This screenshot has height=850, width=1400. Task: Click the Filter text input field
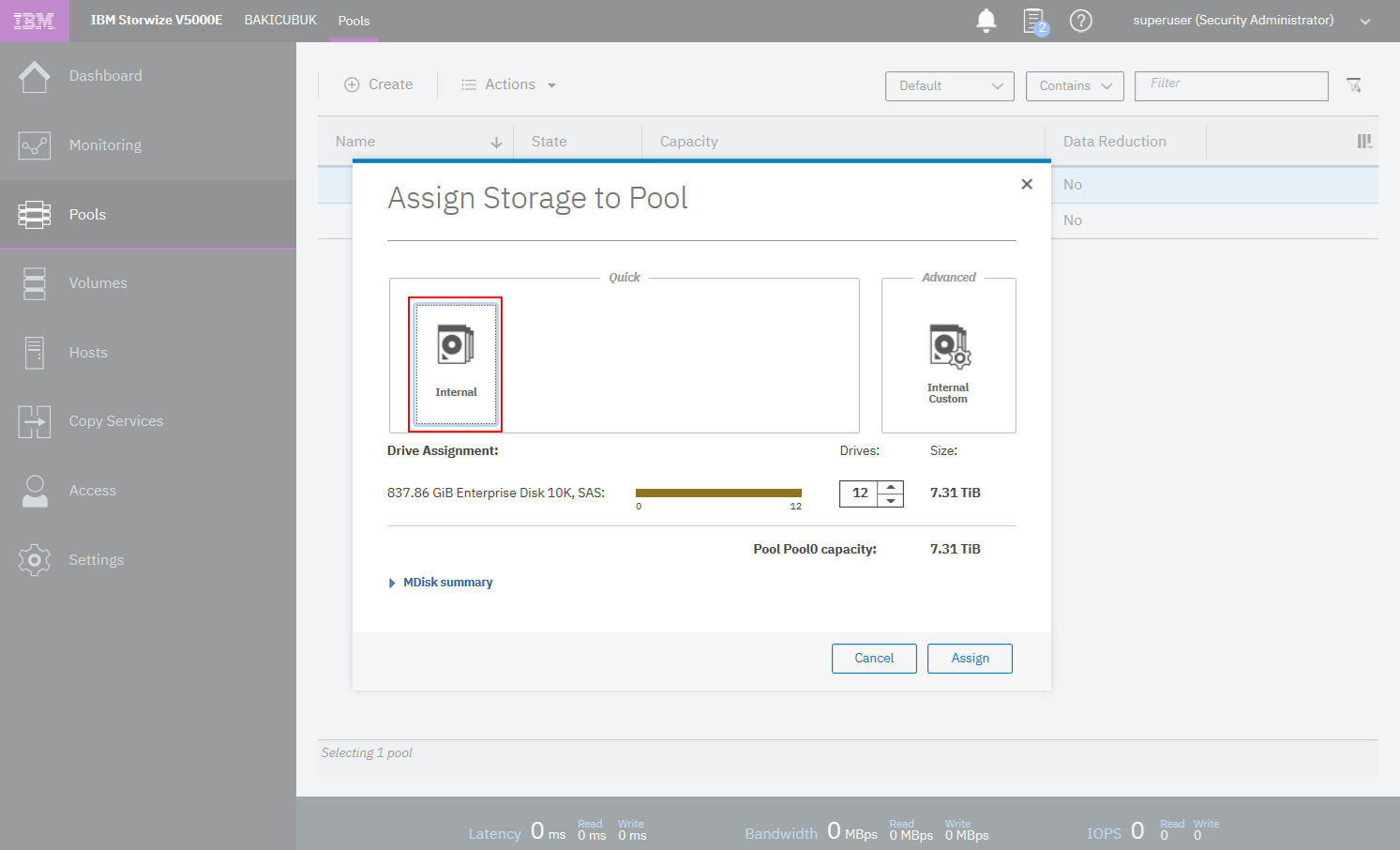click(1230, 85)
